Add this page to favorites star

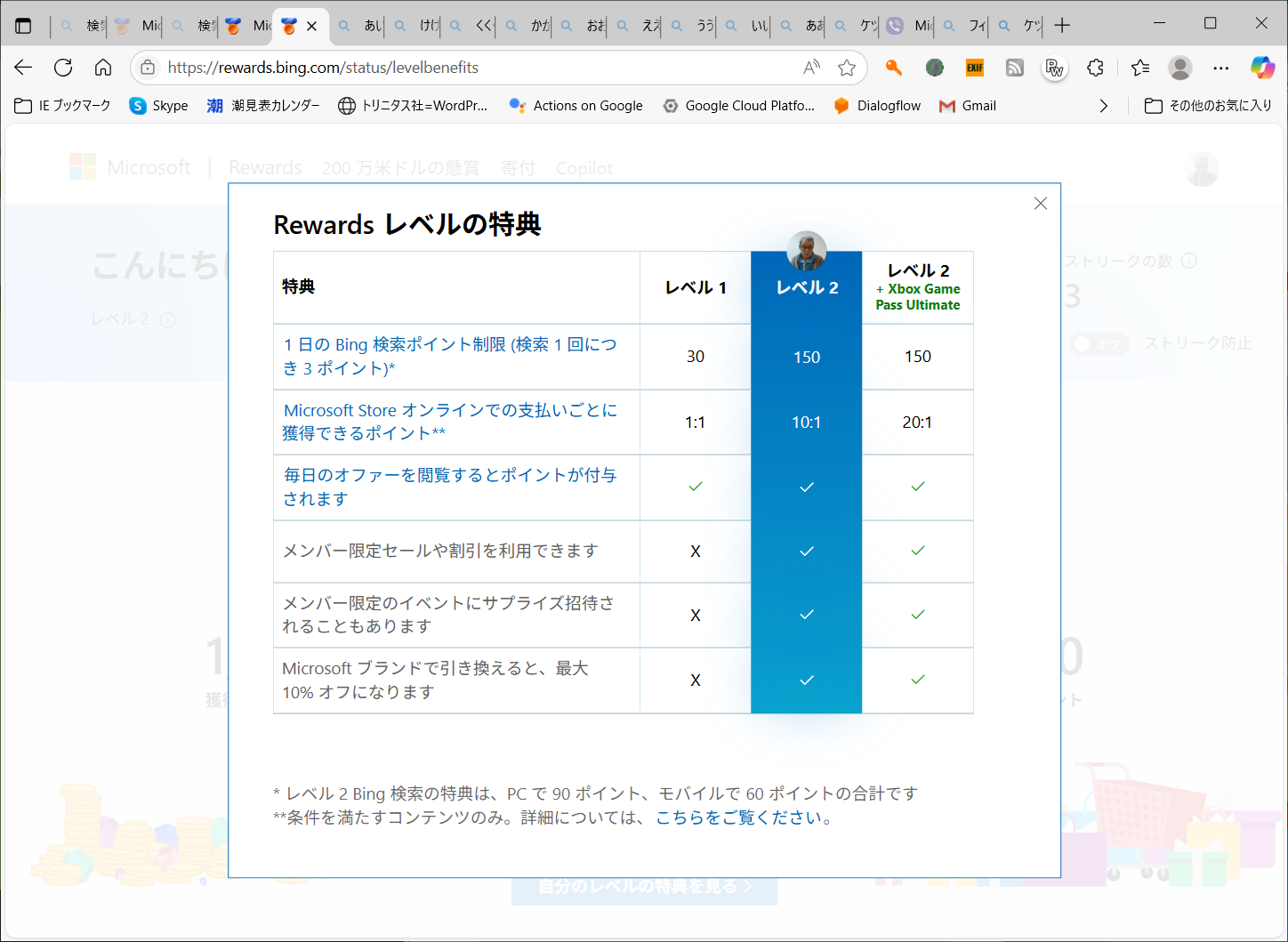[x=847, y=68]
